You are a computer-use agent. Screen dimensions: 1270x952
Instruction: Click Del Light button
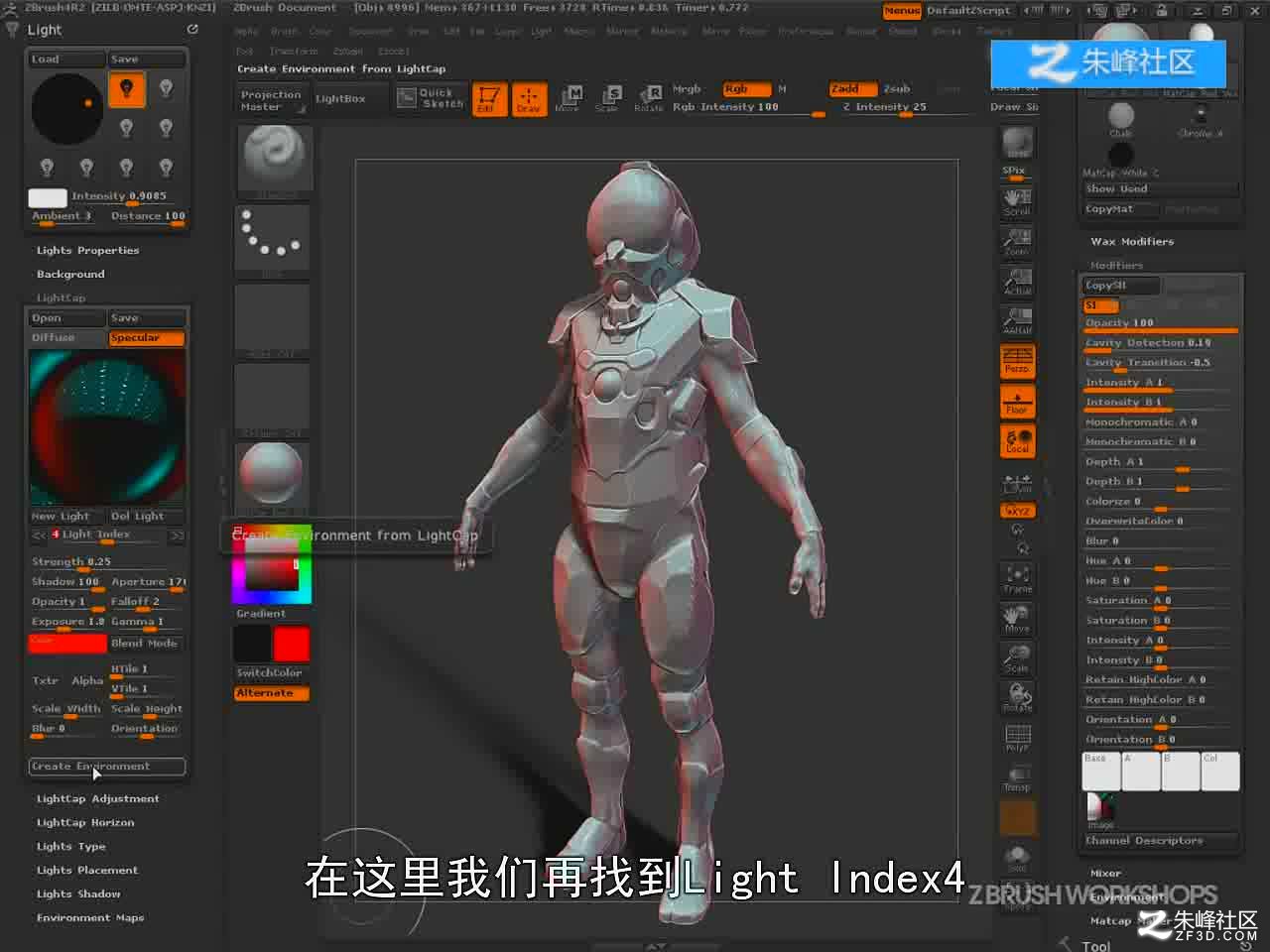click(146, 517)
